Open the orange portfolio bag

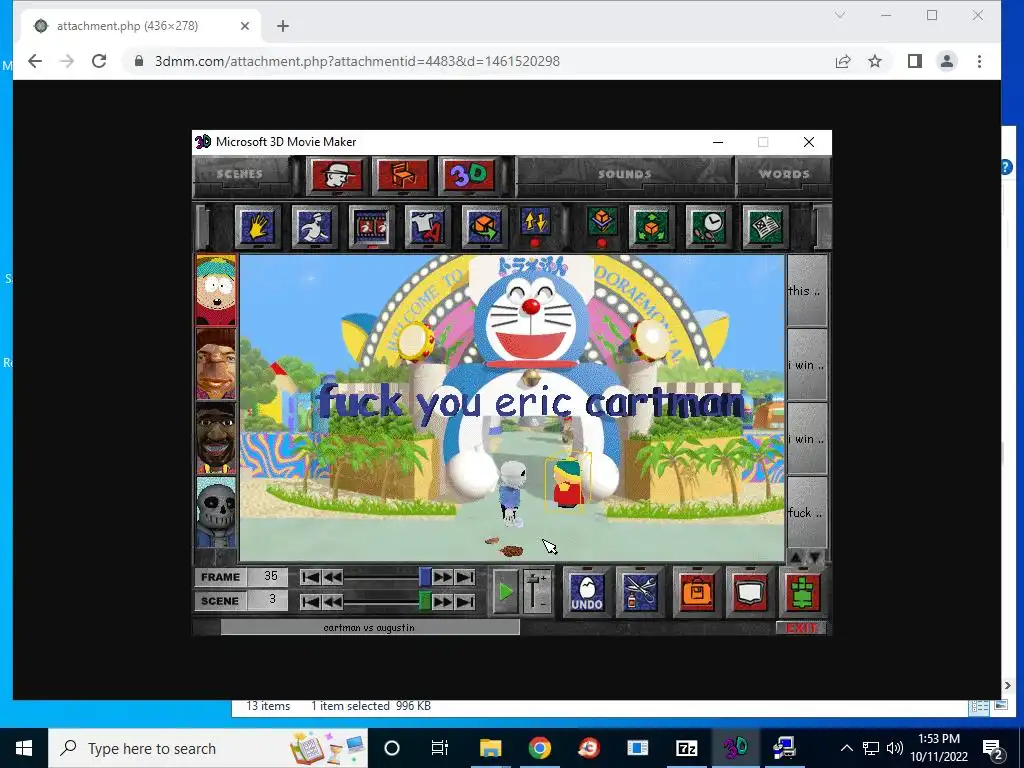pyautogui.click(x=696, y=592)
